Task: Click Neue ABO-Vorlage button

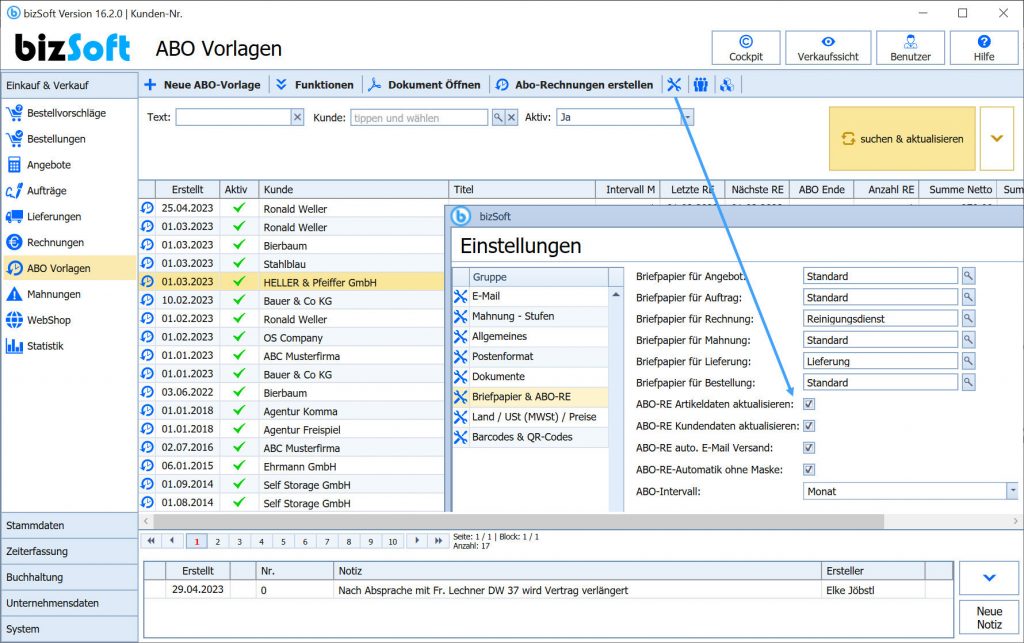Action: [203, 85]
